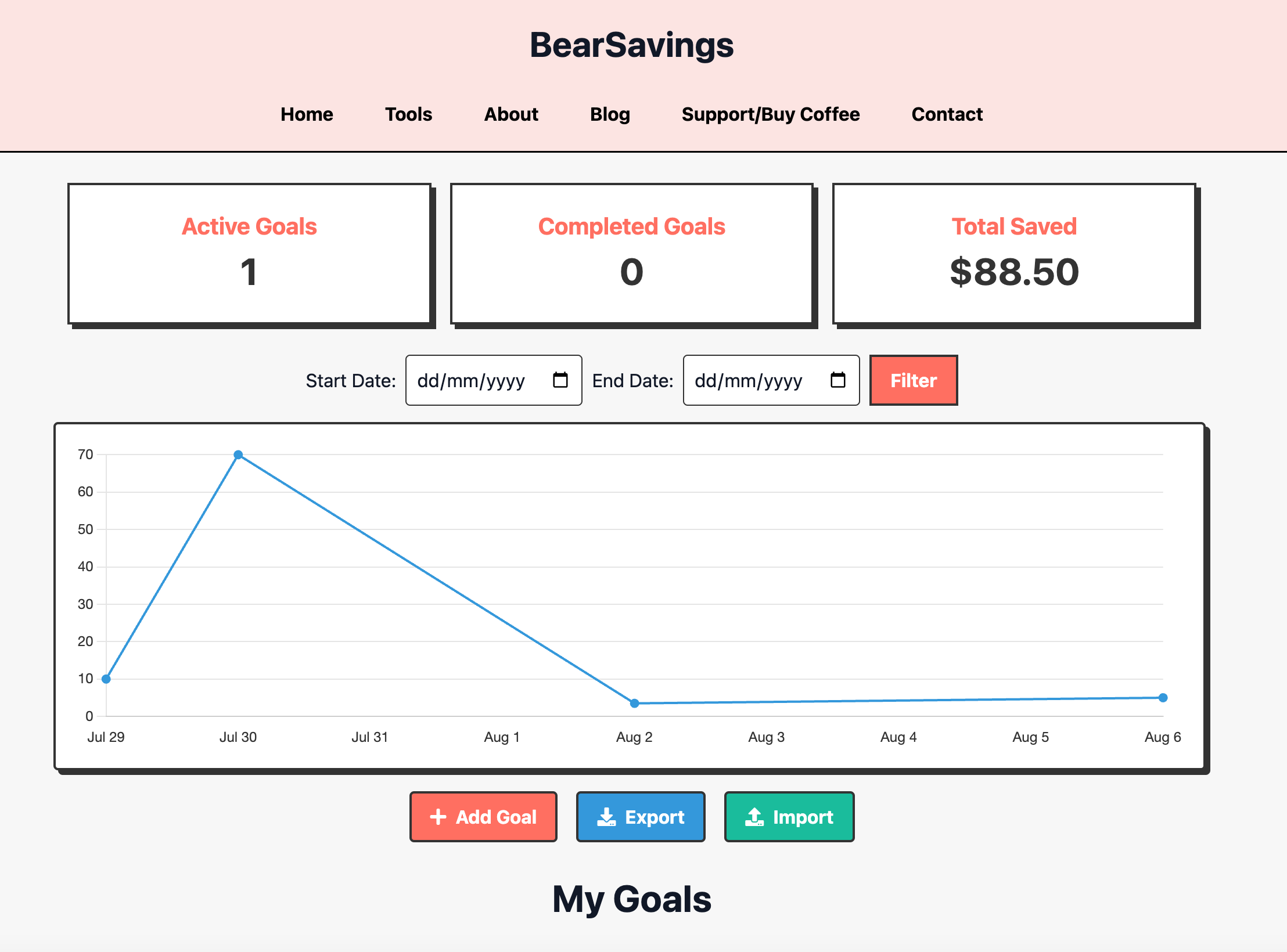The height and width of the screenshot is (952, 1287).
Task: Navigate to the Blog page
Action: point(610,114)
